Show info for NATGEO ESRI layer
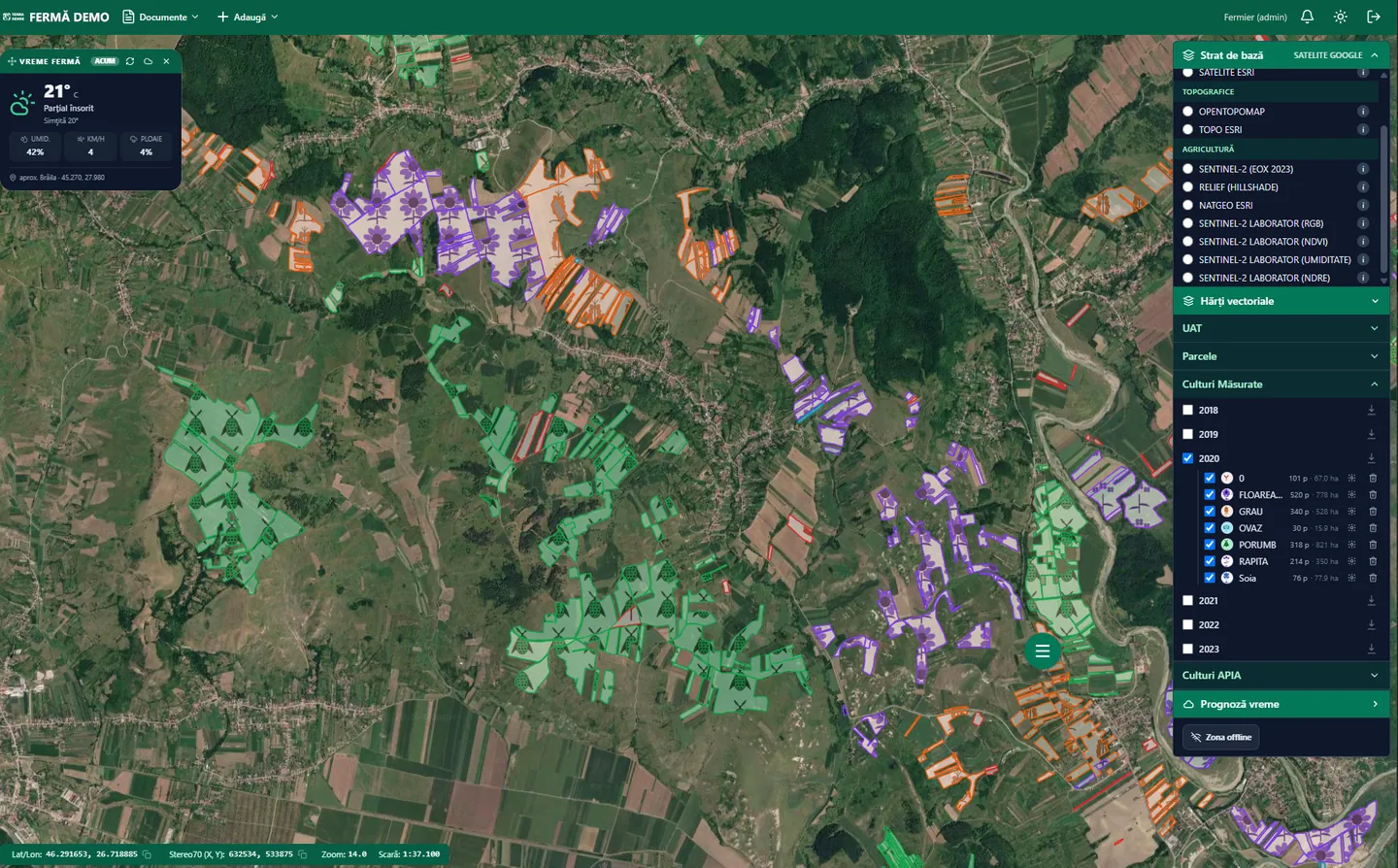 [1363, 205]
